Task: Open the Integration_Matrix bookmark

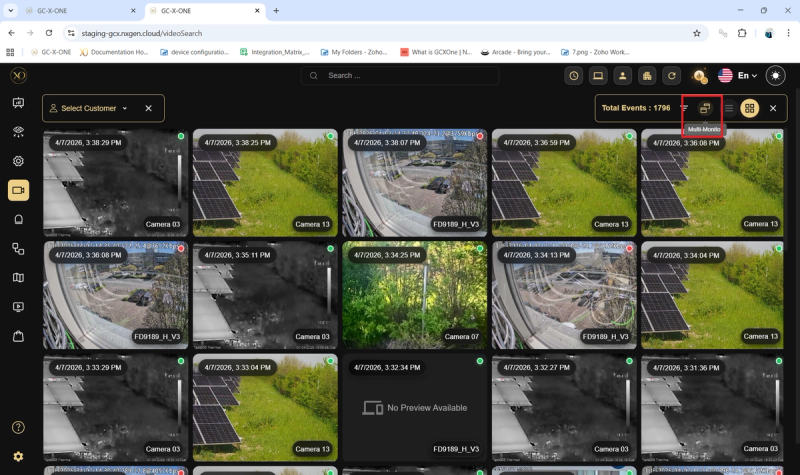Action: (x=274, y=52)
